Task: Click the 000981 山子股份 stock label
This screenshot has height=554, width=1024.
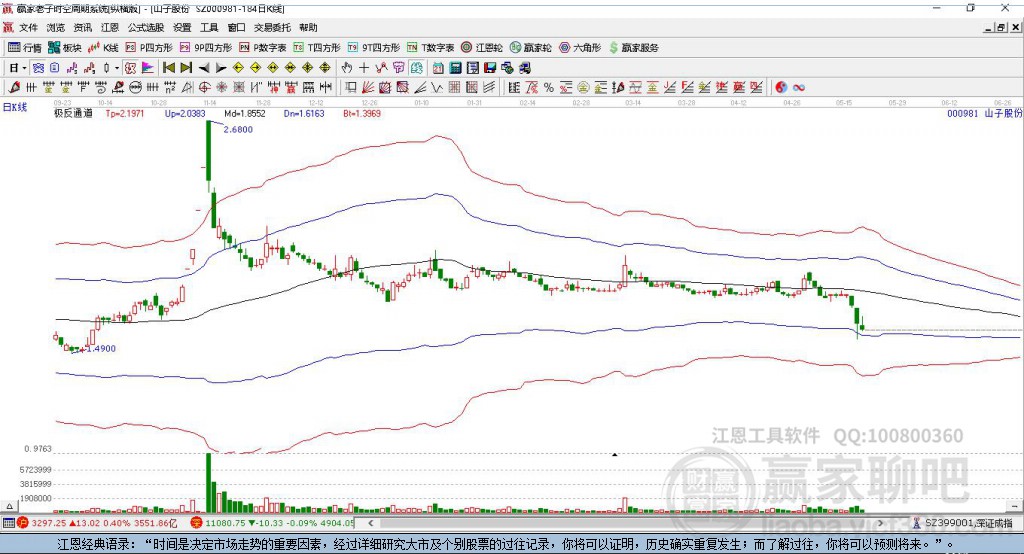Action: click(x=985, y=113)
